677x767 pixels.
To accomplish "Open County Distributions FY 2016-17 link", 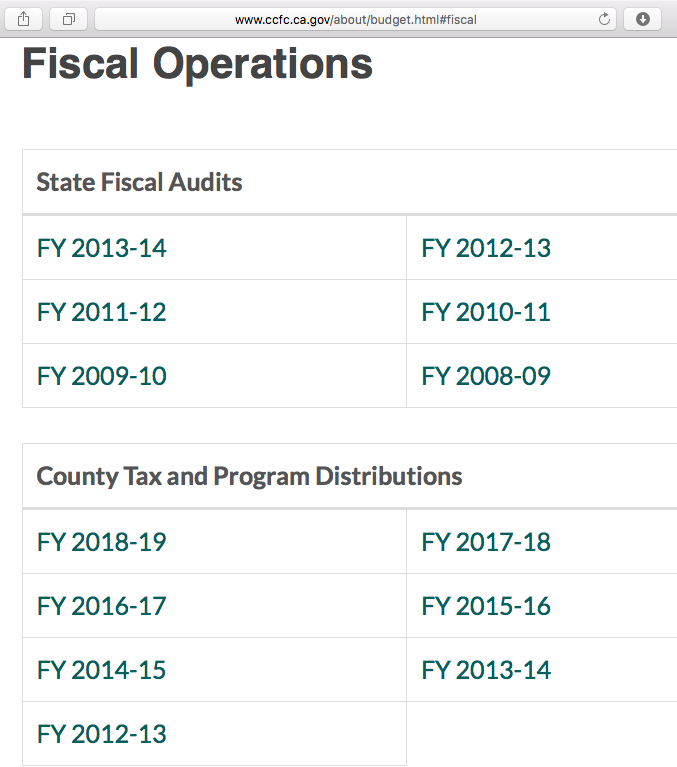I will point(102,606).
